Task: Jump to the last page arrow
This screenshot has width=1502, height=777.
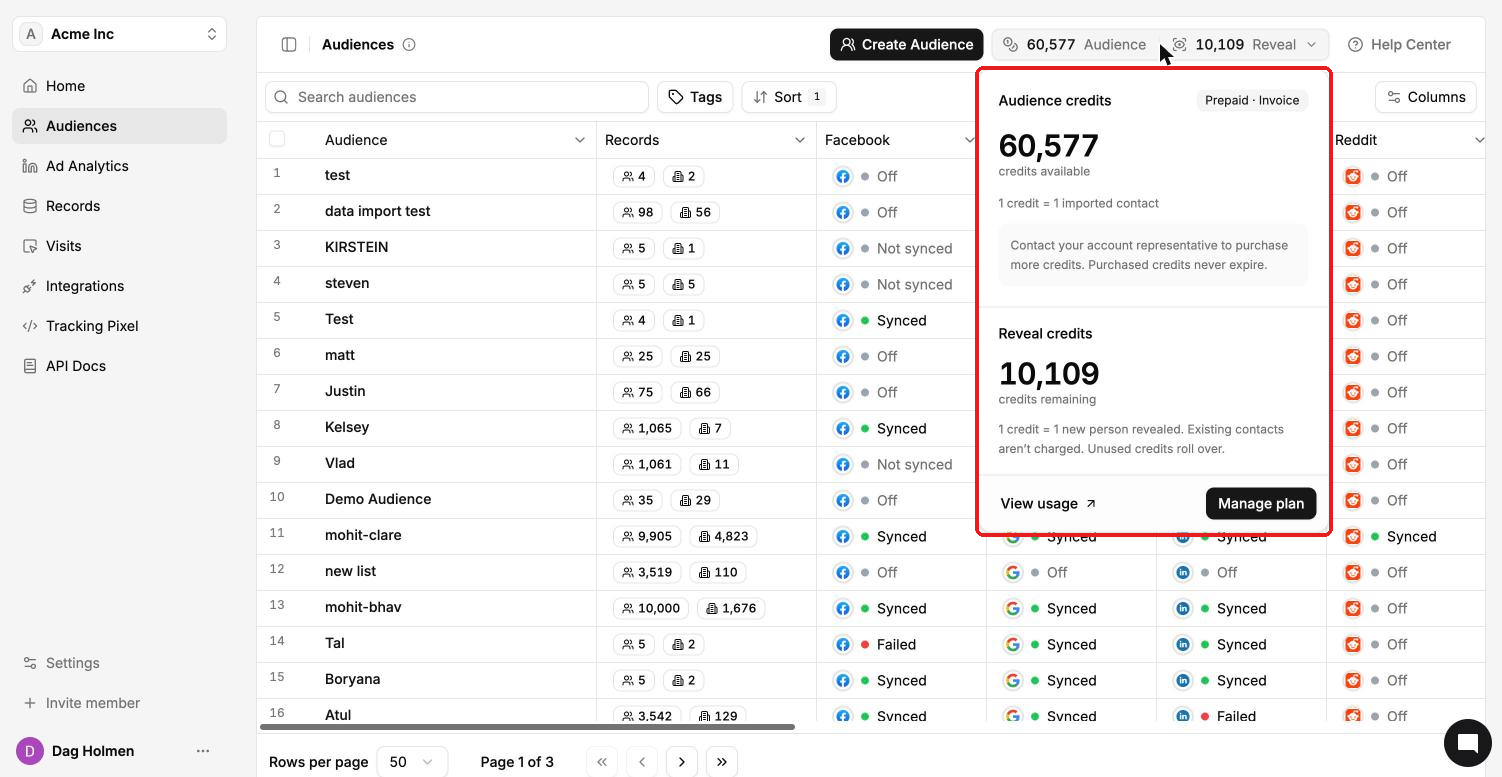Action: point(722,762)
